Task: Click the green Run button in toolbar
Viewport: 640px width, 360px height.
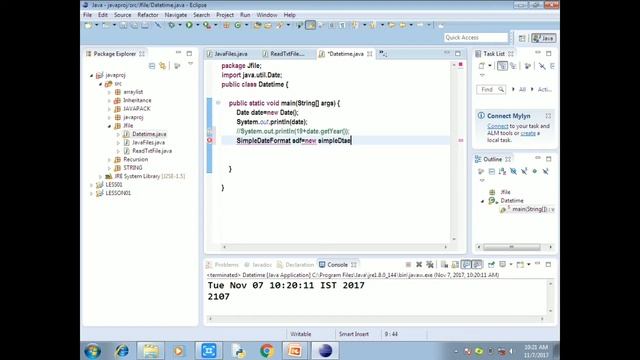Action: click(189, 25)
